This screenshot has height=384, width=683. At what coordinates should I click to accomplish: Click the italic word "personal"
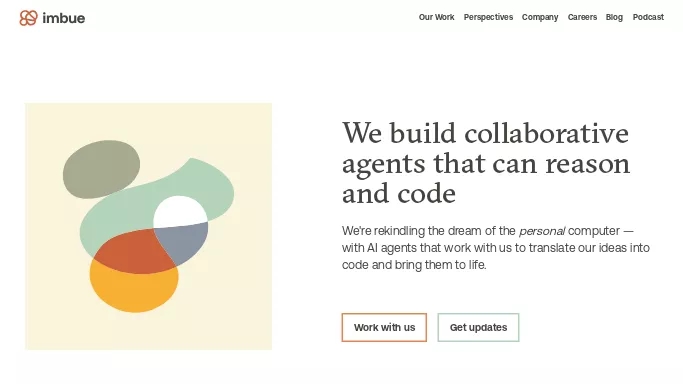[x=542, y=231]
